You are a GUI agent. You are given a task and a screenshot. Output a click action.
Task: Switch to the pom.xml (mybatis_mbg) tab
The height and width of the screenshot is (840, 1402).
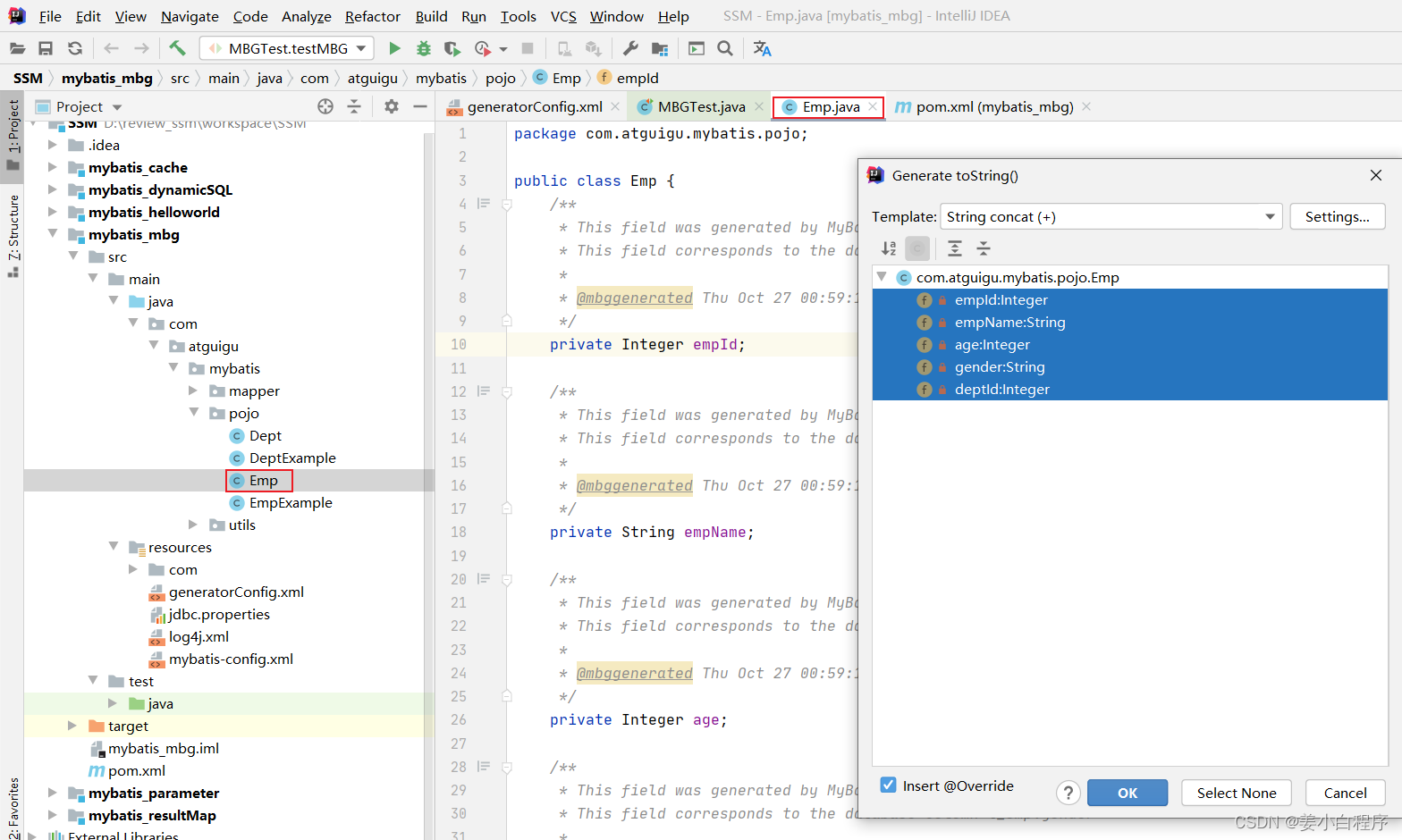click(x=994, y=106)
